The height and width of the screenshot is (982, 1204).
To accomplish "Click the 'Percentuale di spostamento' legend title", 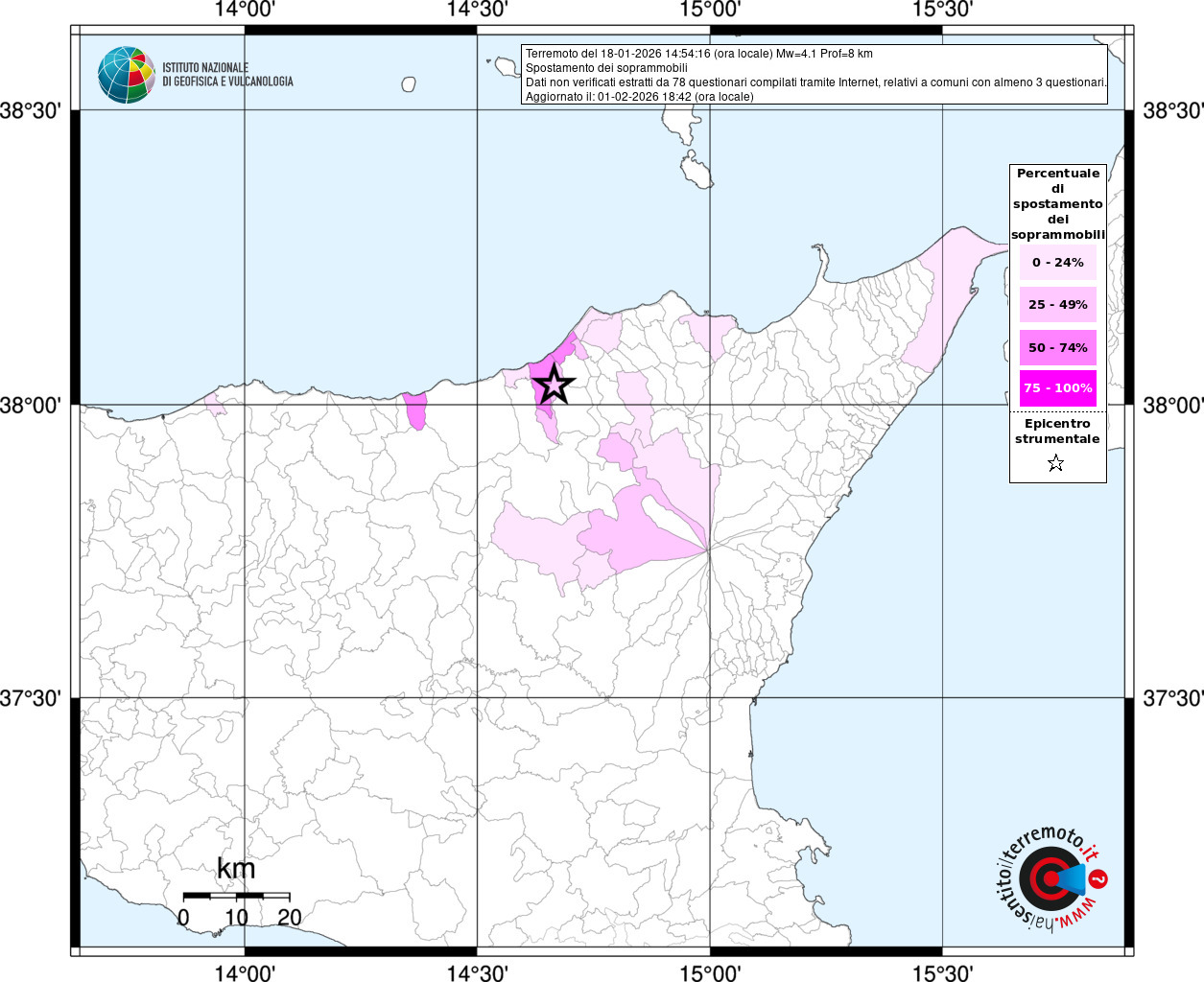I will [x=1057, y=203].
